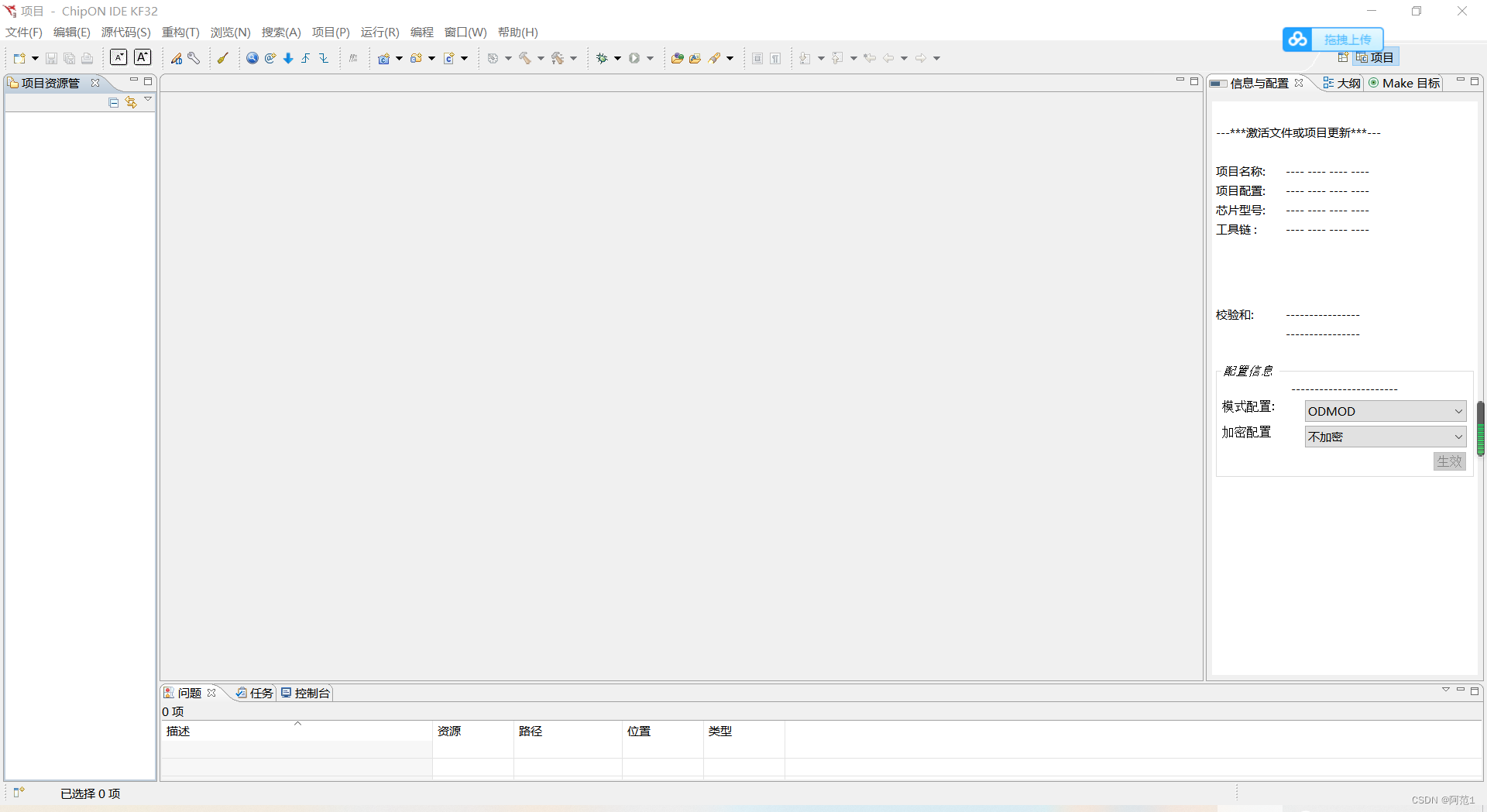Click the Save All icon

[69, 58]
